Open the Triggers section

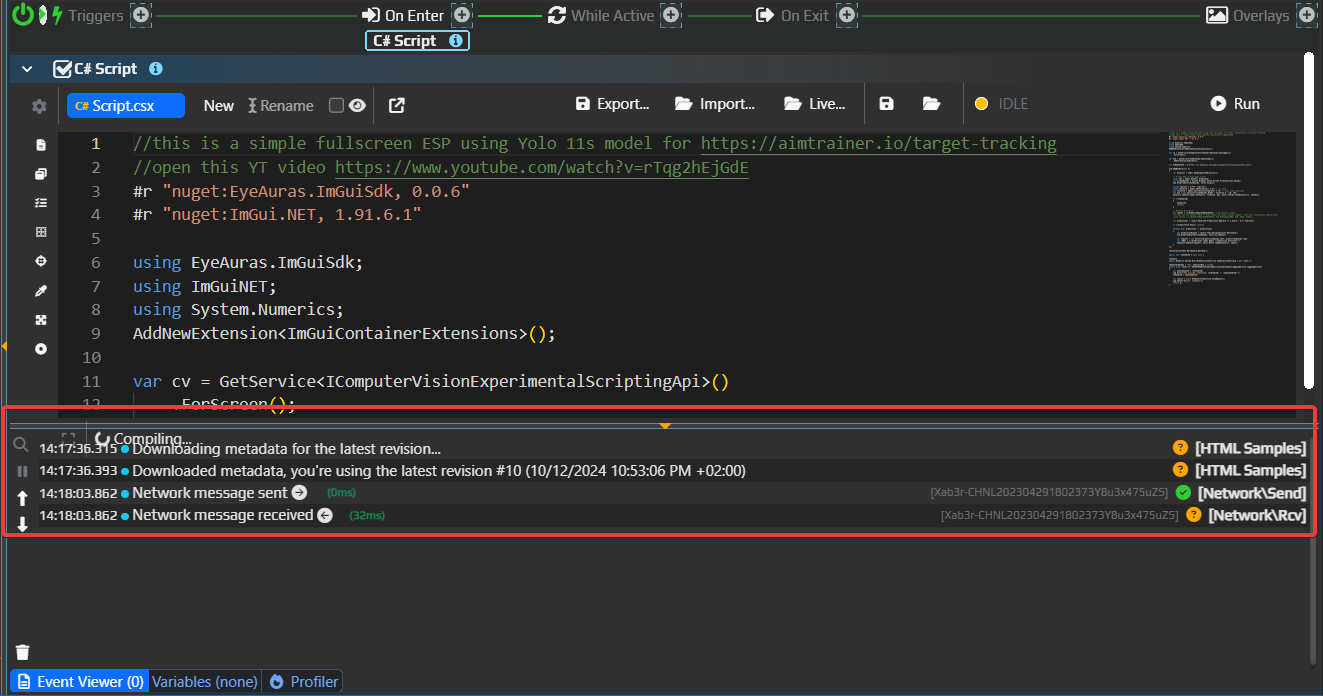[x=88, y=16]
